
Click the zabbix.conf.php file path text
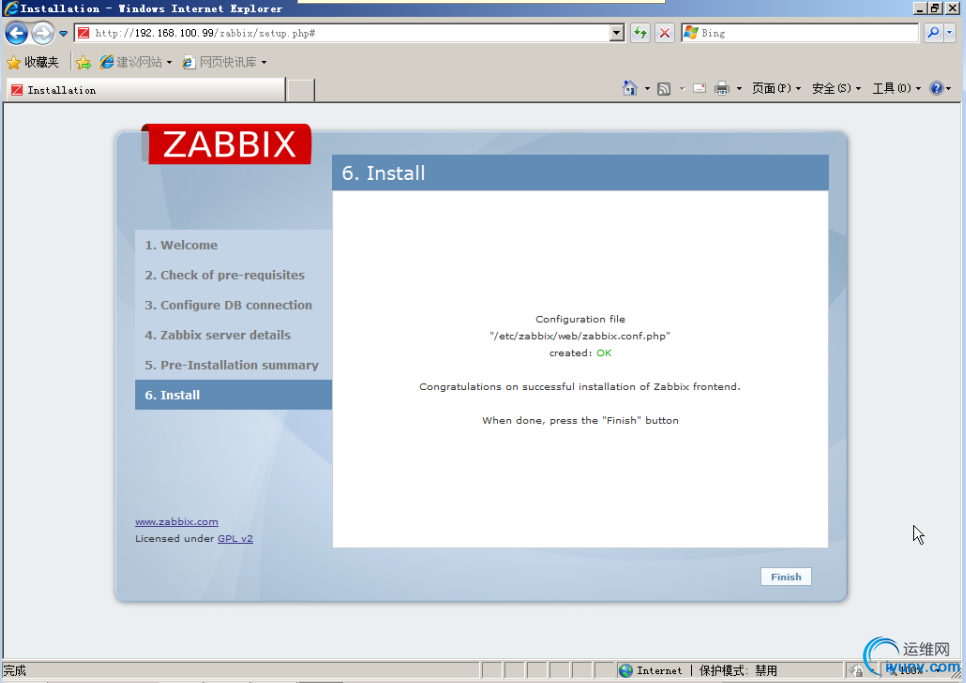click(580, 336)
